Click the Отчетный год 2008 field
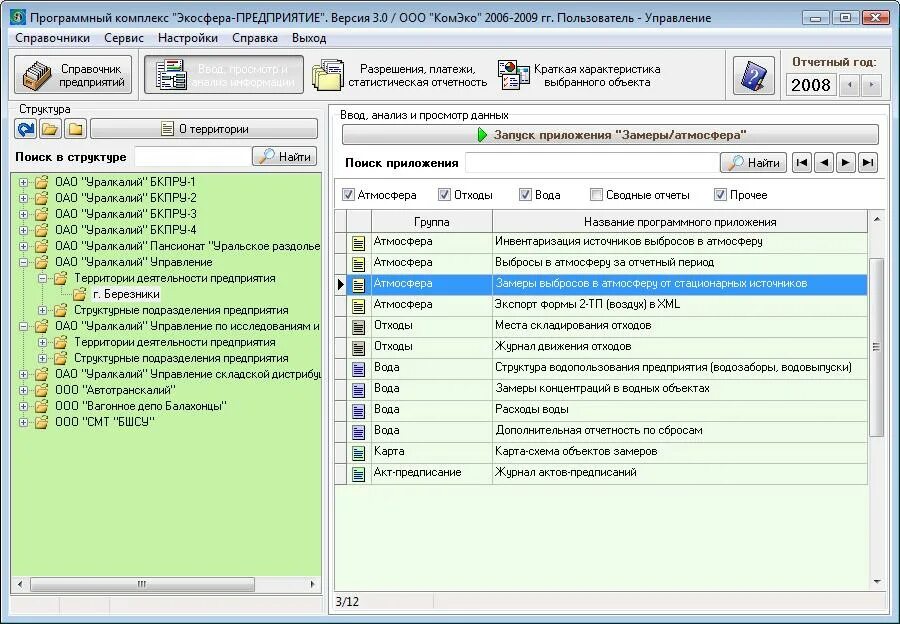 point(811,85)
